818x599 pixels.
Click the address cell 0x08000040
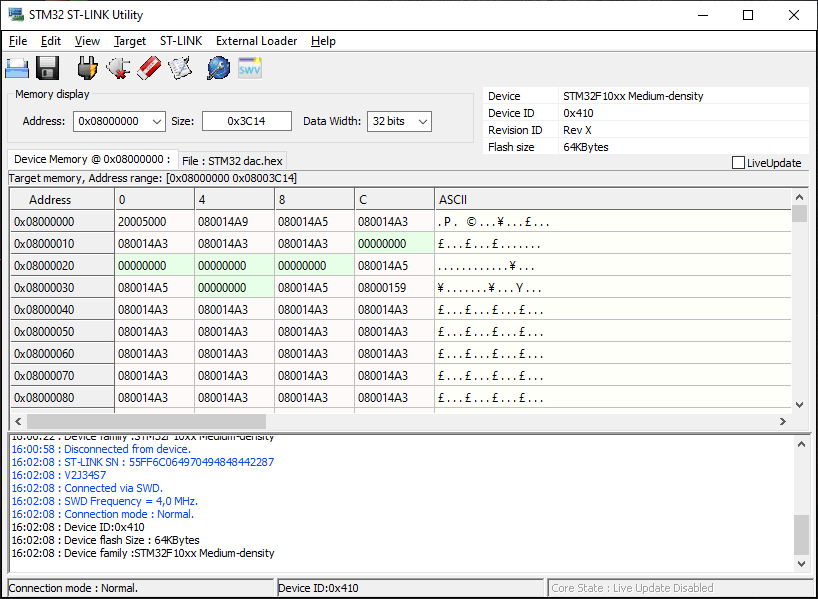click(62, 309)
